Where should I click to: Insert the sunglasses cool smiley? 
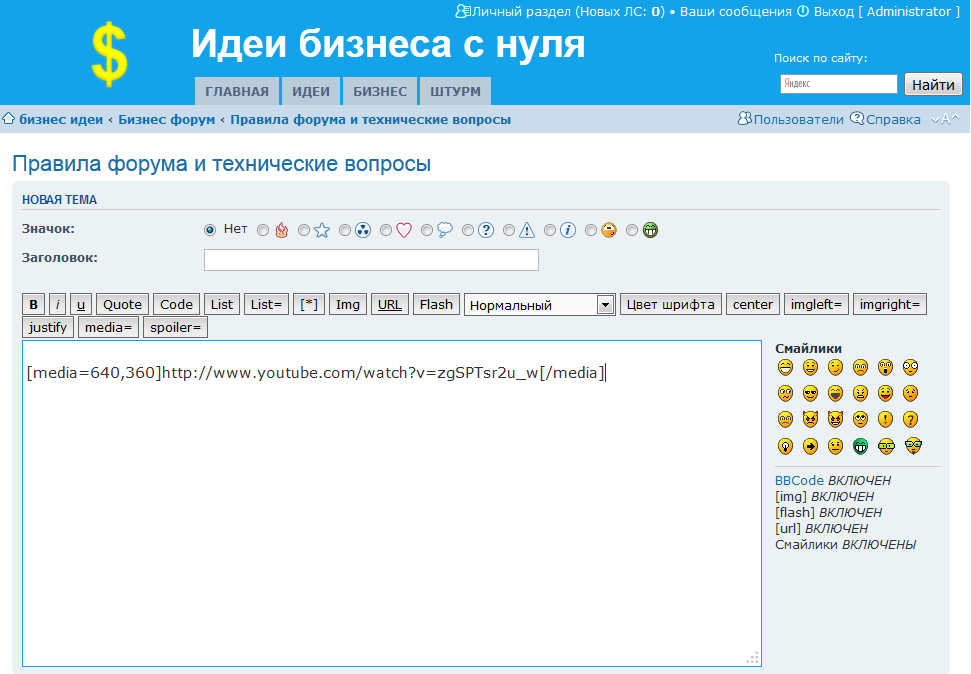click(810, 394)
